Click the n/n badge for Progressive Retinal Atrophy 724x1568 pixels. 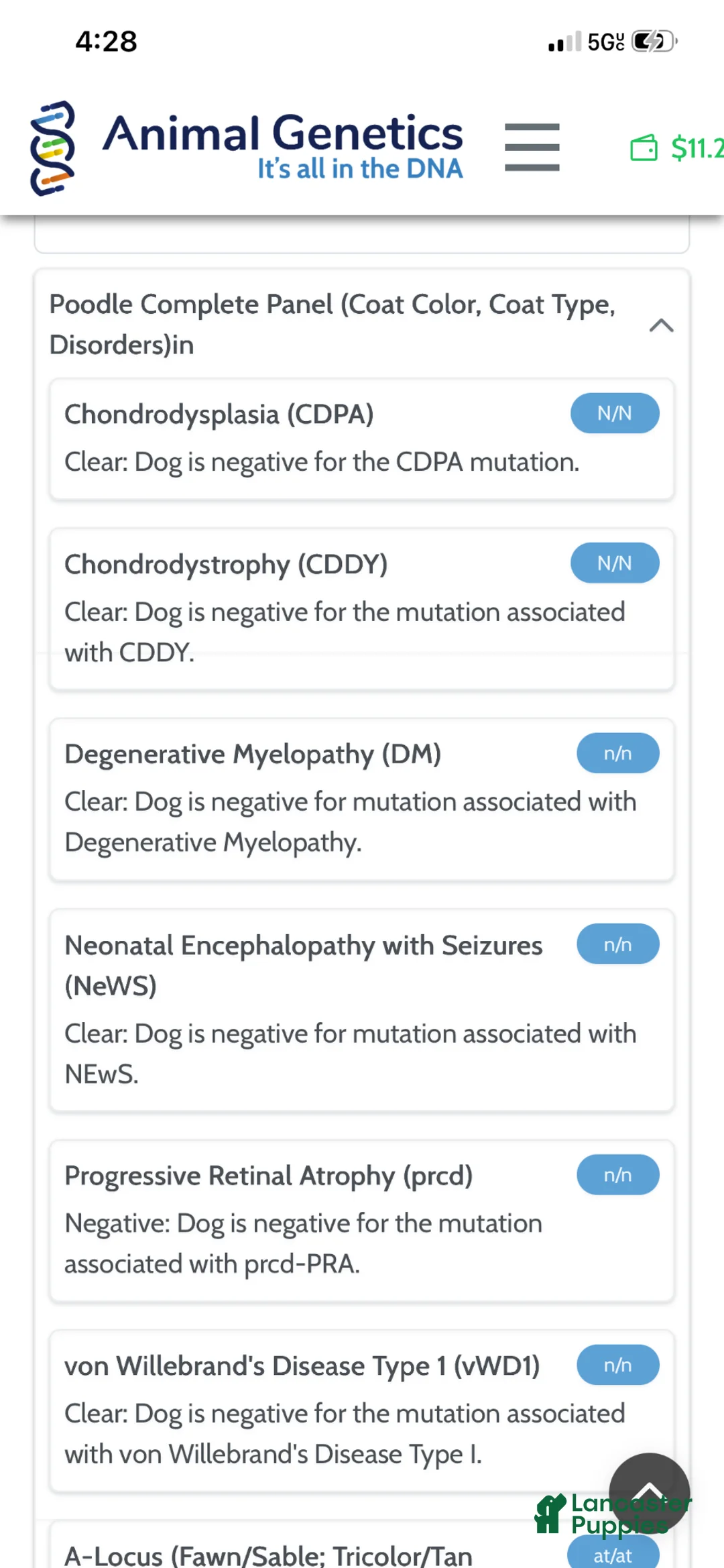click(x=617, y=1175)
